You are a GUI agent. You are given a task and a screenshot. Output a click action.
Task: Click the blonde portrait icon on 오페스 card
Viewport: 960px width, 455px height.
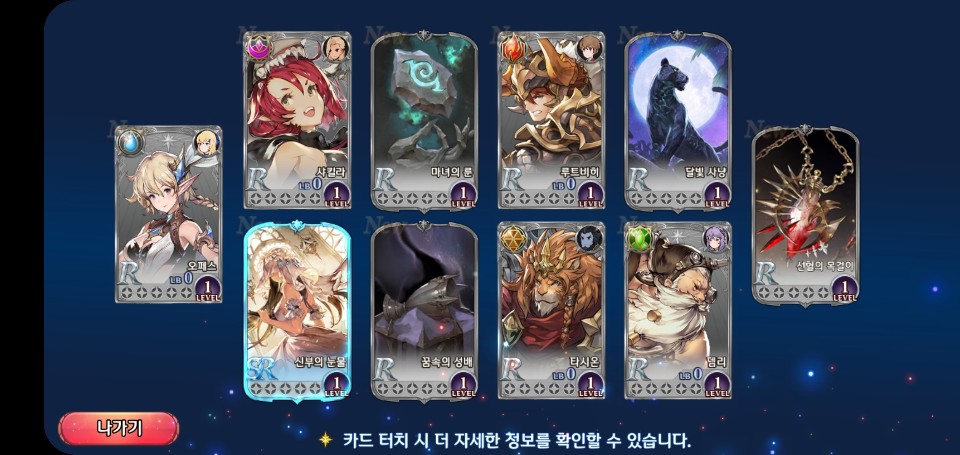click(x=206, y=143)
